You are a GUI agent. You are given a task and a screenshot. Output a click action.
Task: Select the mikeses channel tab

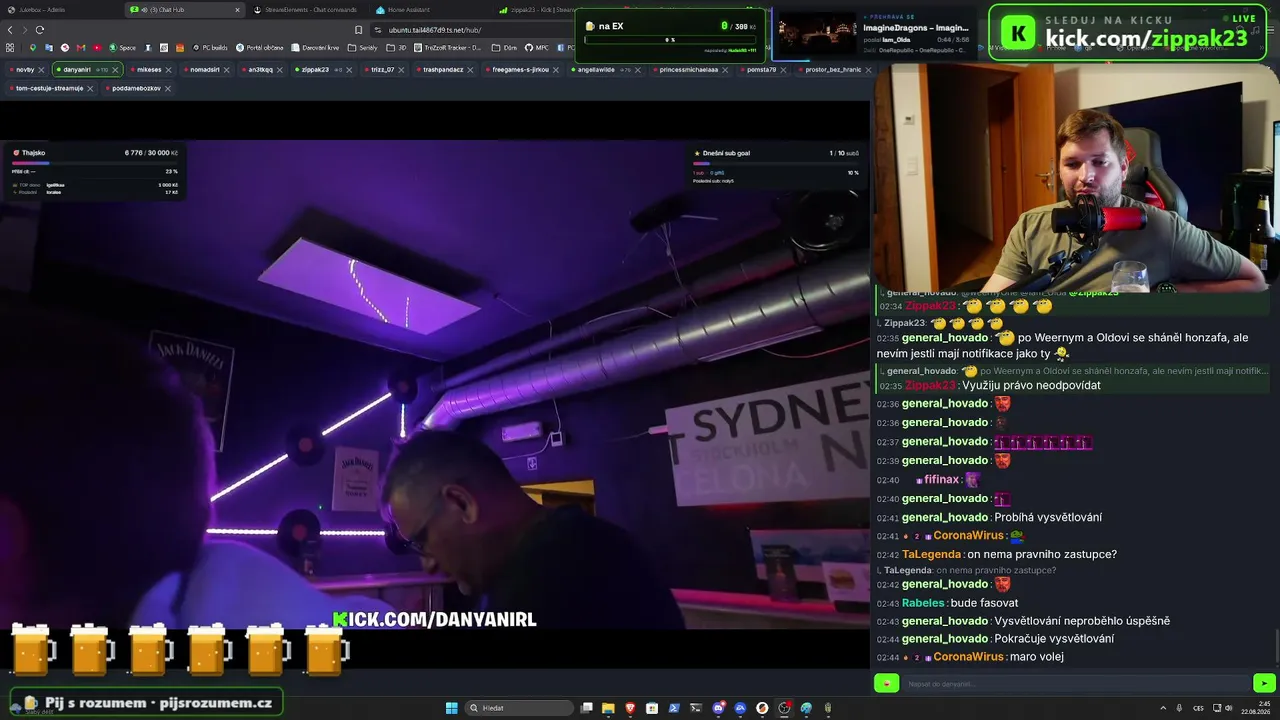(x=150, y=70)
